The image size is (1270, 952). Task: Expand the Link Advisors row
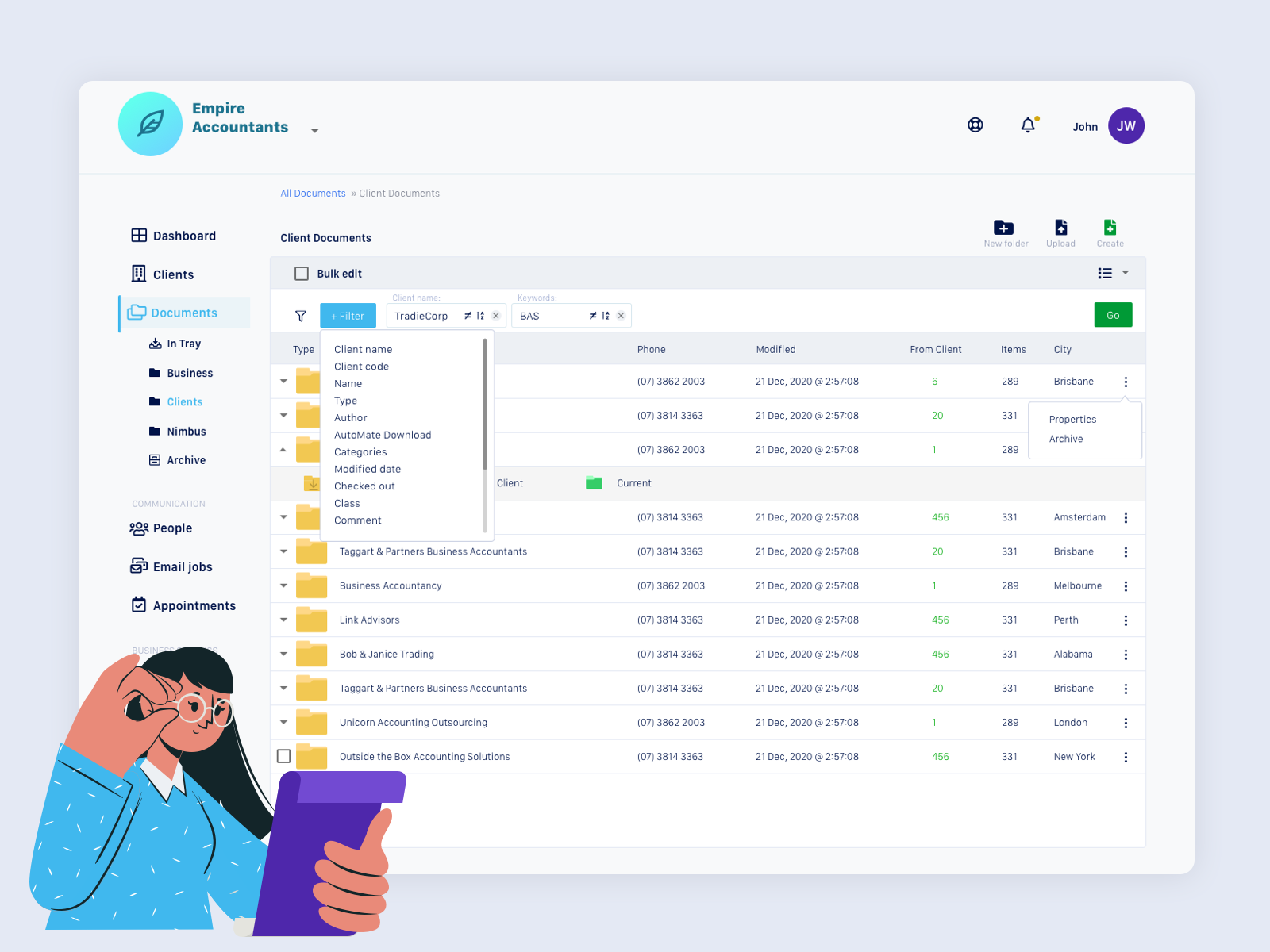(283, 620)
